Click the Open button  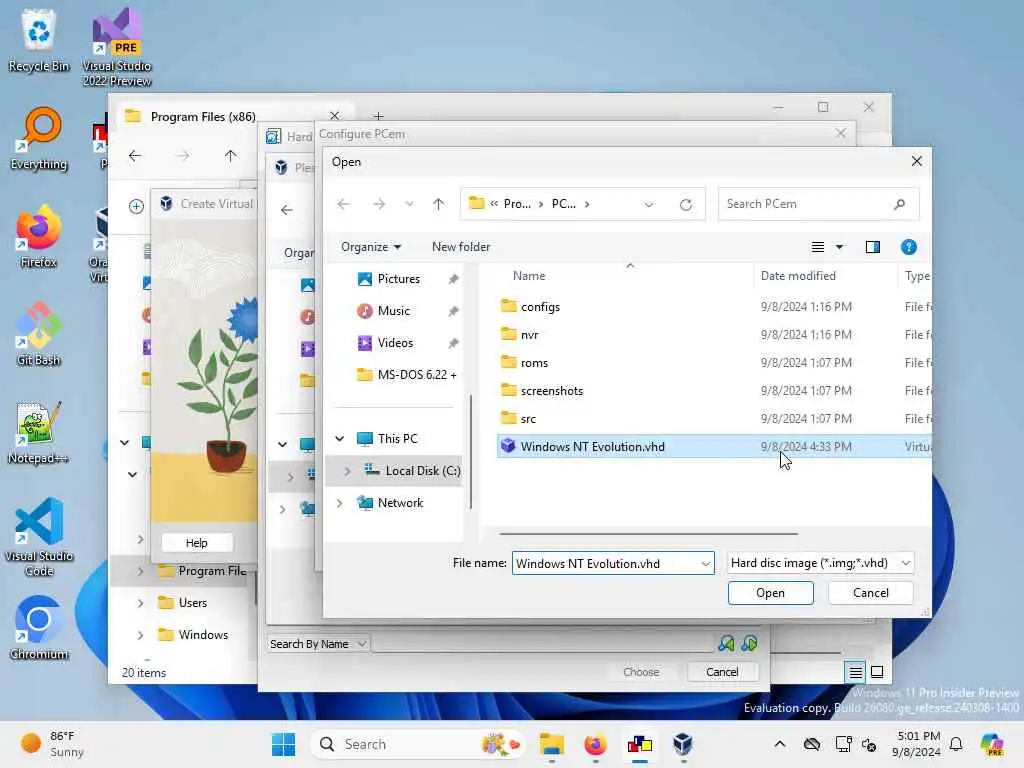[x=771, y=593]
